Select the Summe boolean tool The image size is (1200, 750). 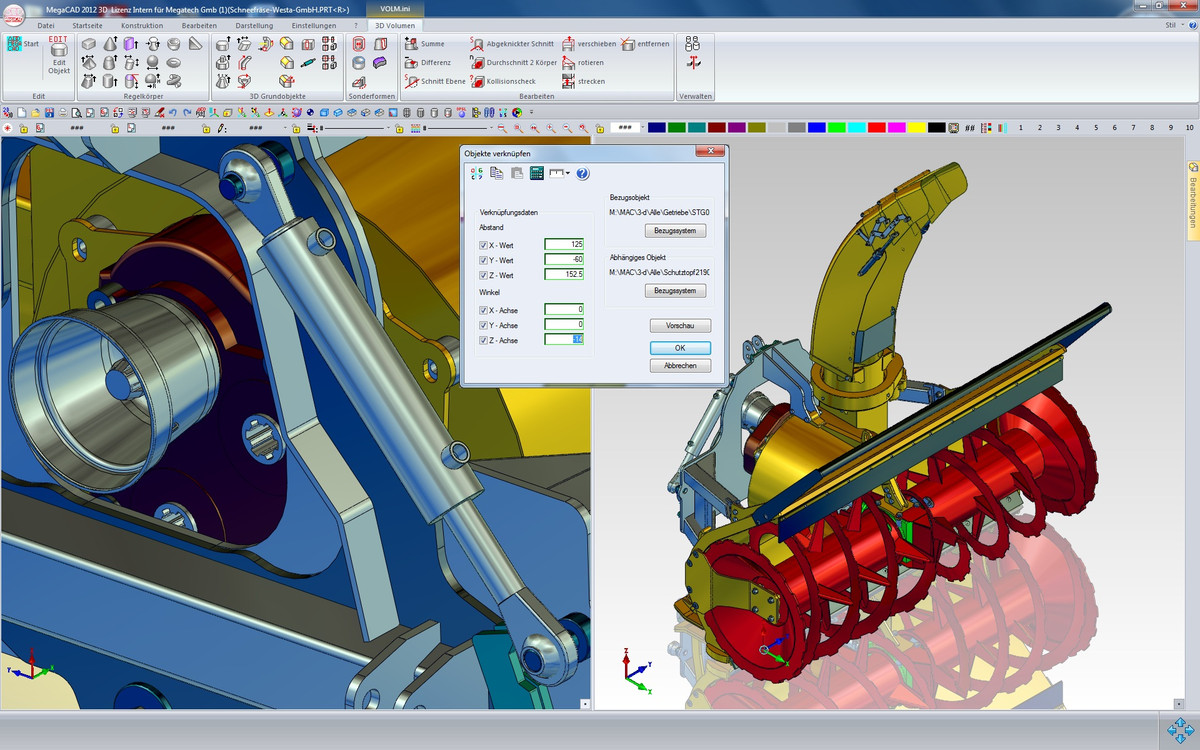click(x=432, y=44)
